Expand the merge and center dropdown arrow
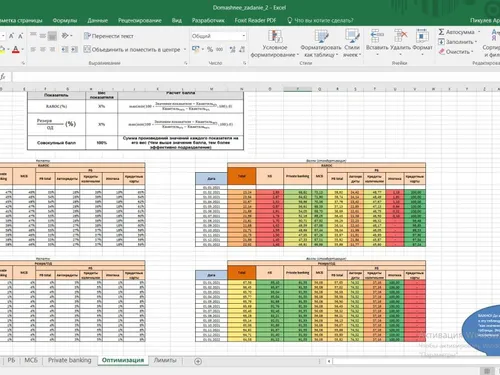Viewport: 500px width, 375px height. click(x=185, y=50)
